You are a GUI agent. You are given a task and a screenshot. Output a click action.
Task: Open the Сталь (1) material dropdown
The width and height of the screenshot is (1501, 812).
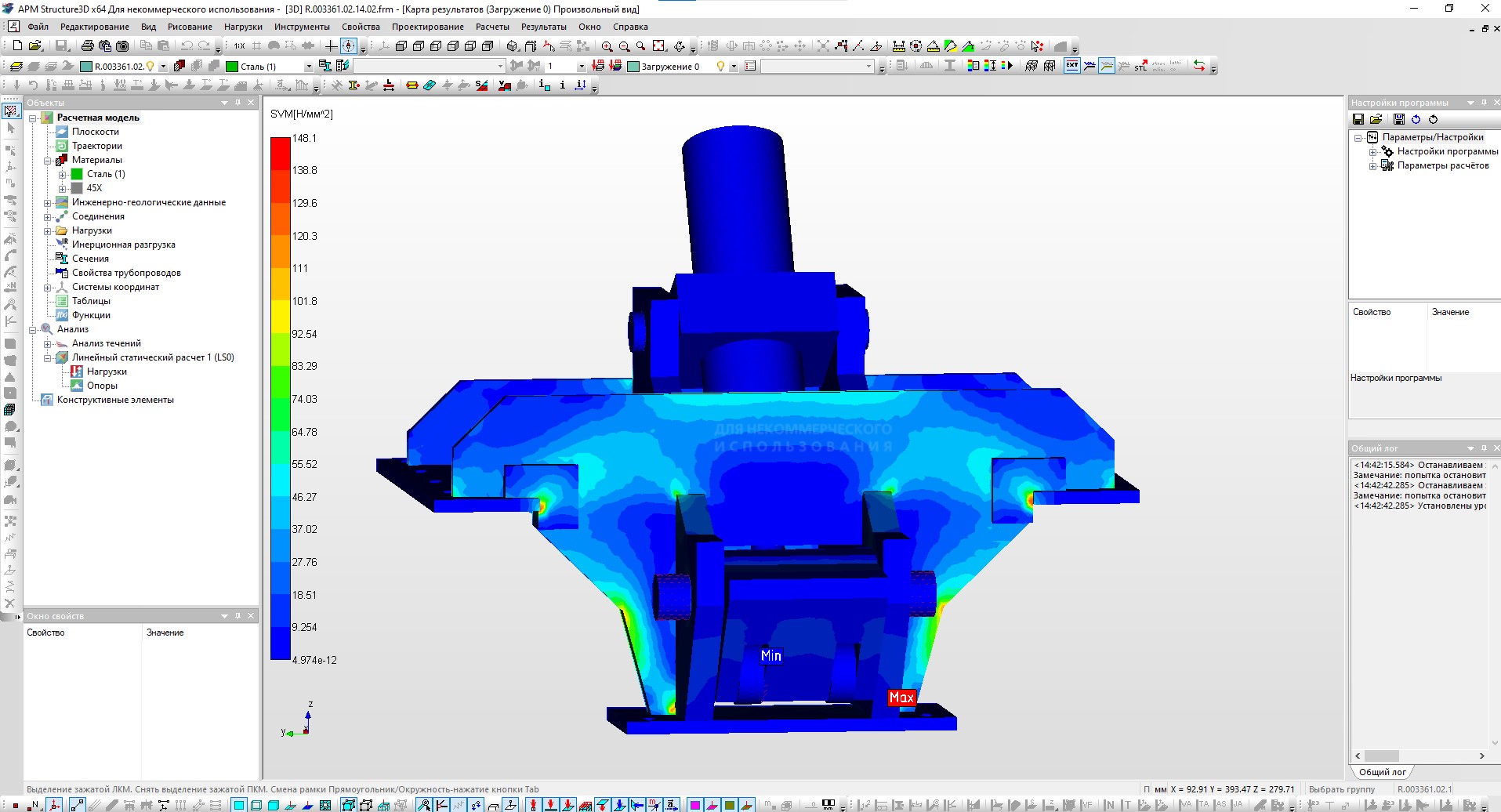pyautogui.click(x=308, y=67)
